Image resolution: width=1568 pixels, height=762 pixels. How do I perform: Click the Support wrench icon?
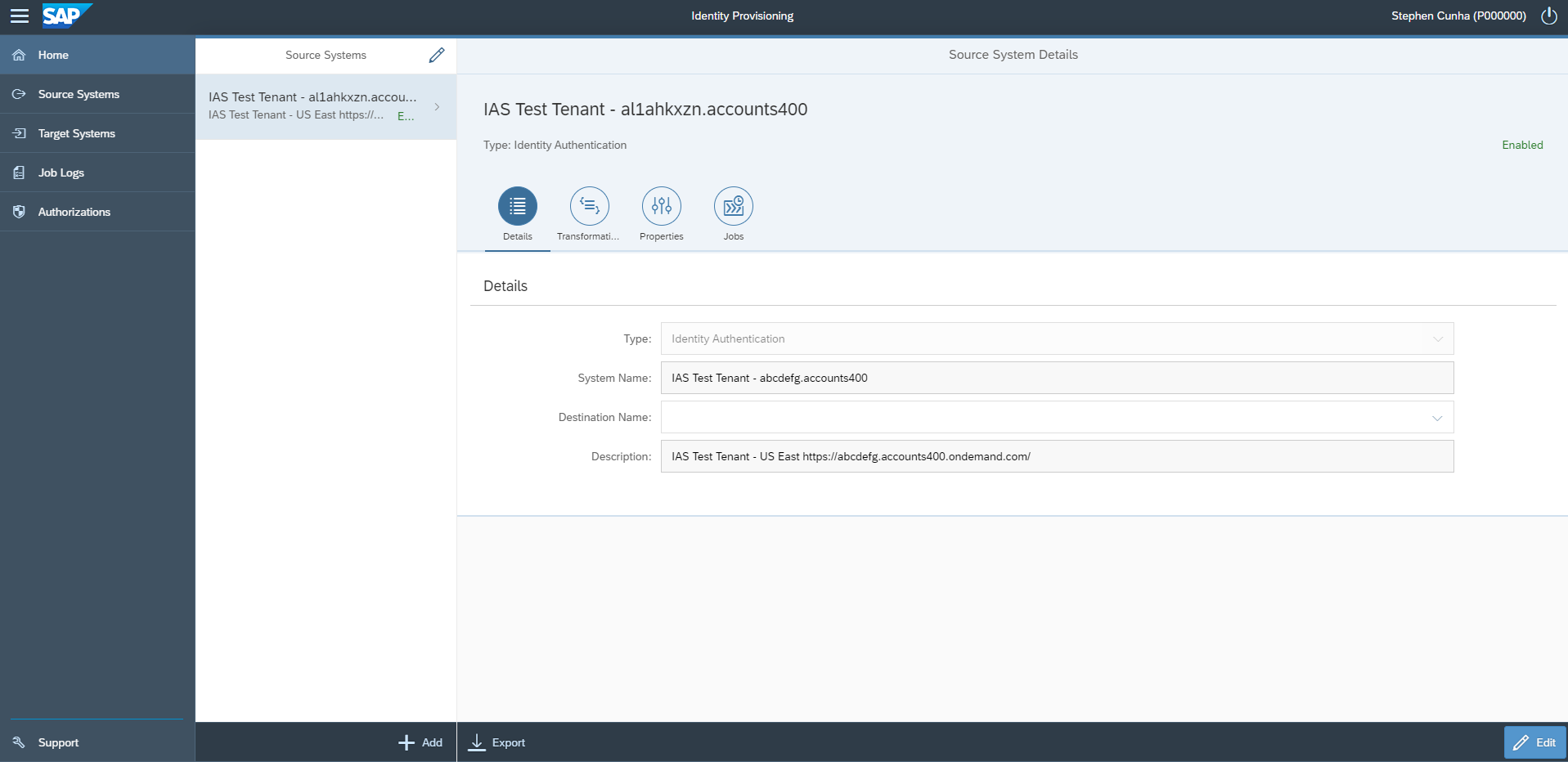pyautogui.click(x=19, y=742)
